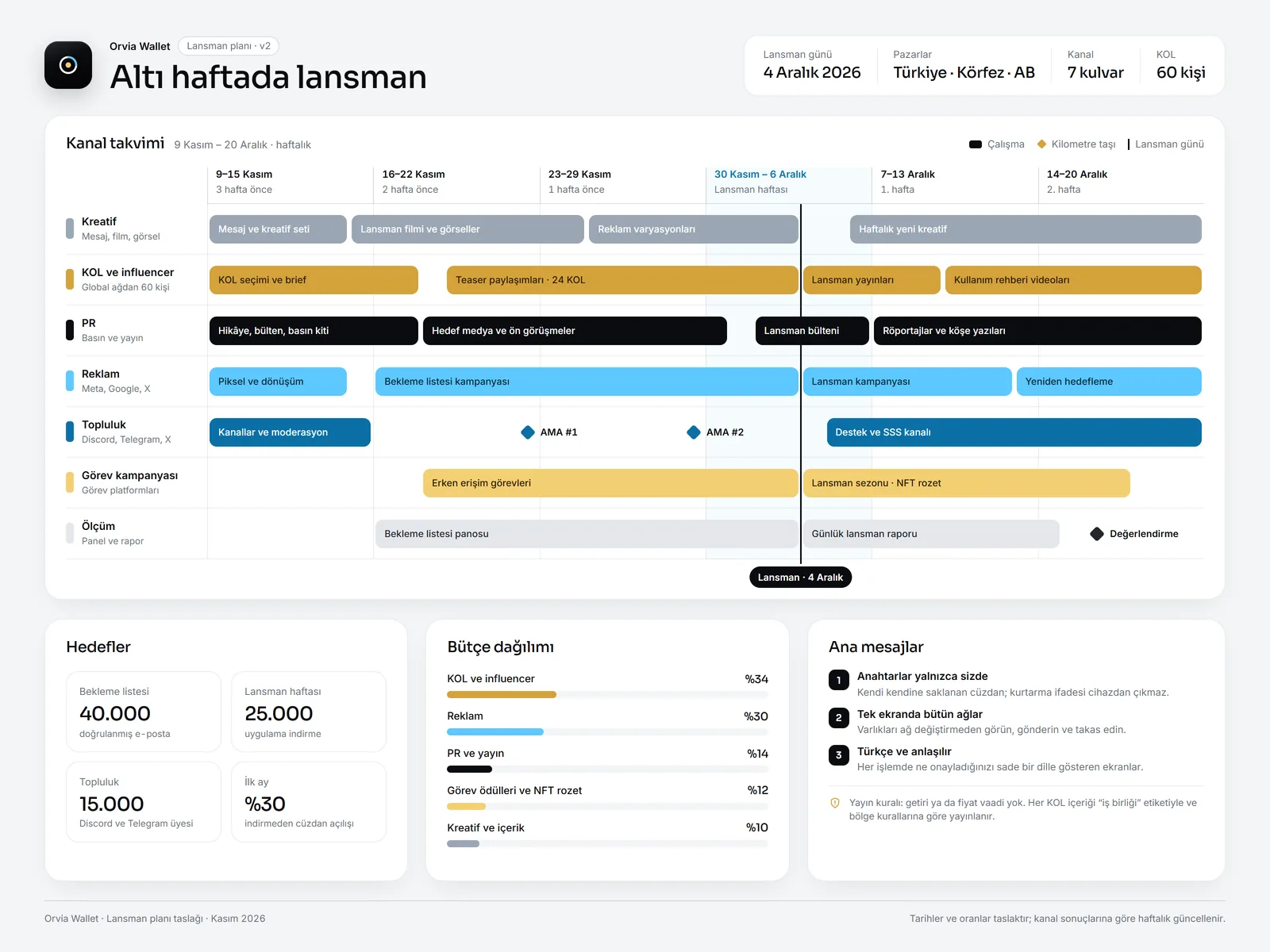
Task: Open the Haftalık yeni kreatif bar
Action: point(1026,229)
